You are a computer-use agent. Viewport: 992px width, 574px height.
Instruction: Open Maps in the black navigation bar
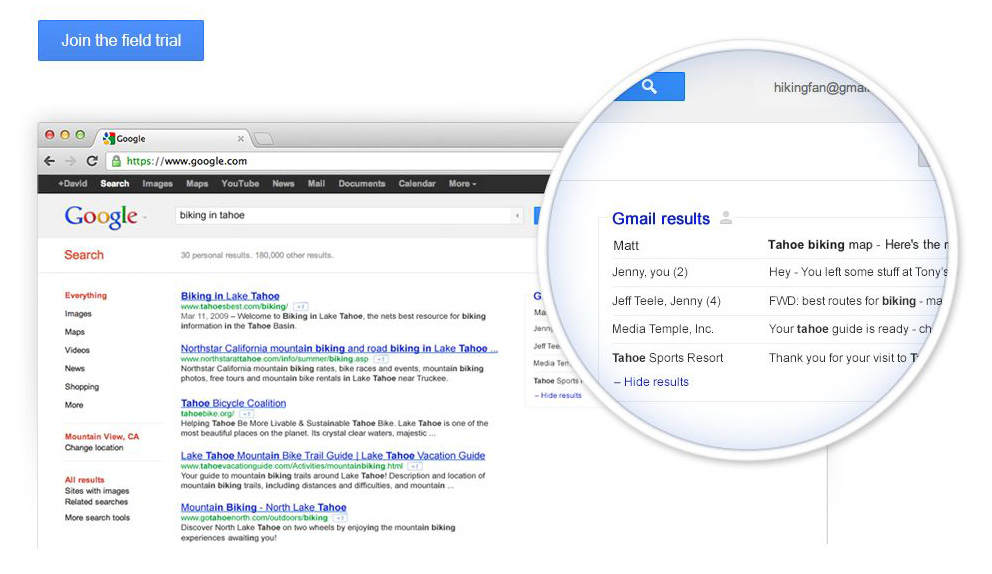coord(197,184)
